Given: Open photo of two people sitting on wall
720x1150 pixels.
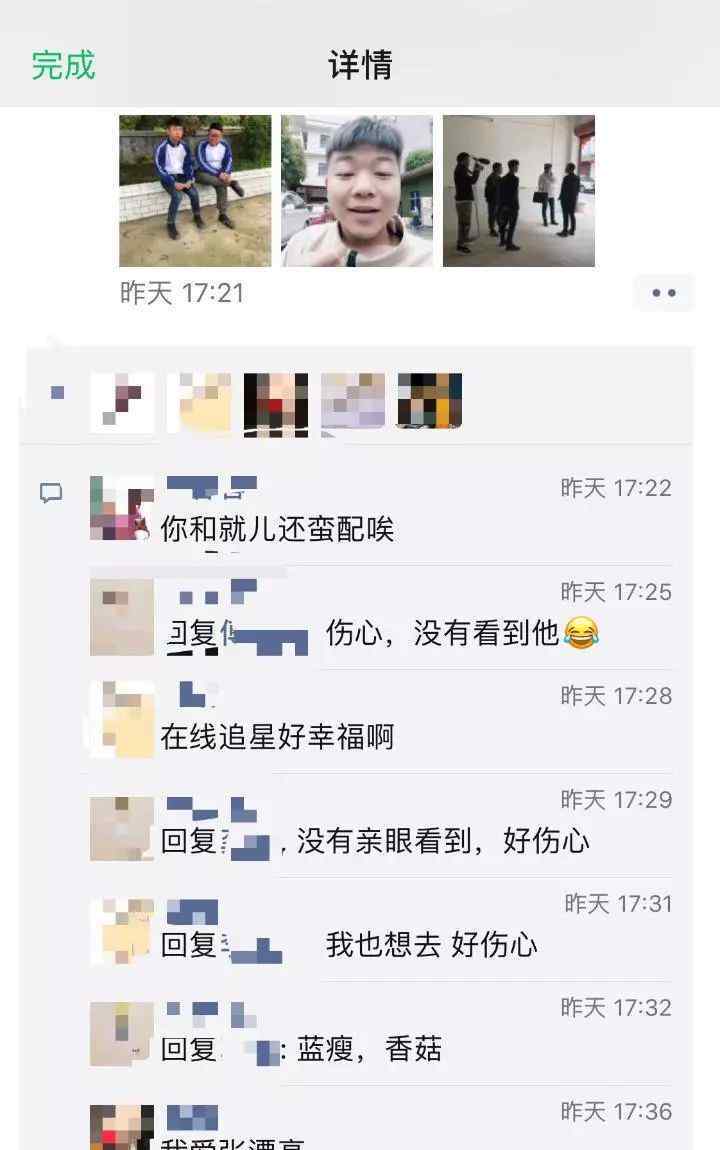Looking at the screenshot, I should click(x=195, y=191).
